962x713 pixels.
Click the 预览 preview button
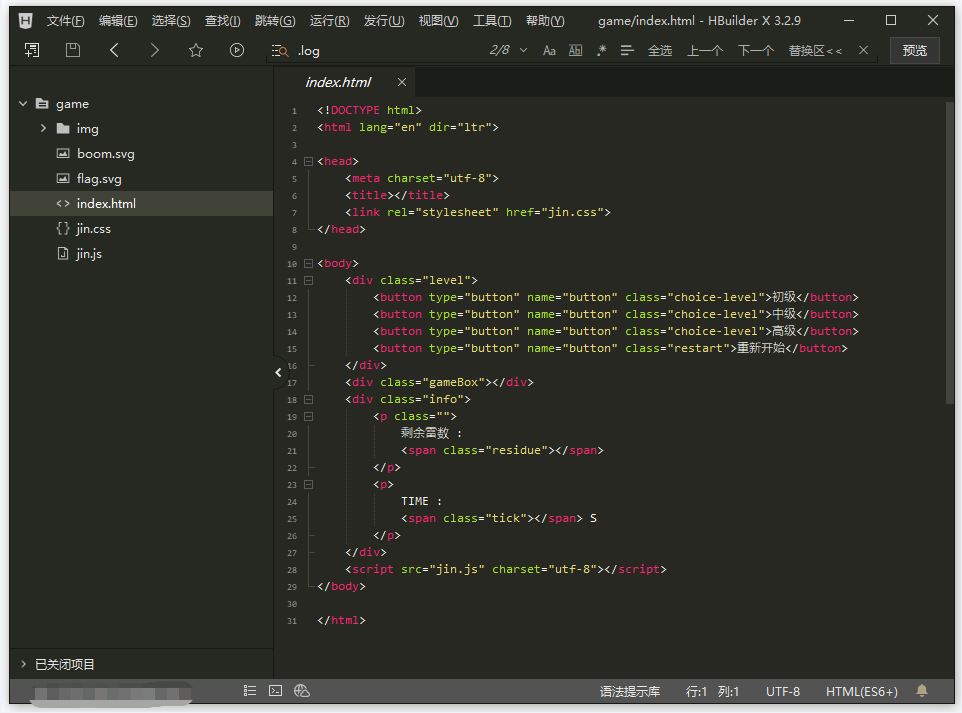[914, 50]
